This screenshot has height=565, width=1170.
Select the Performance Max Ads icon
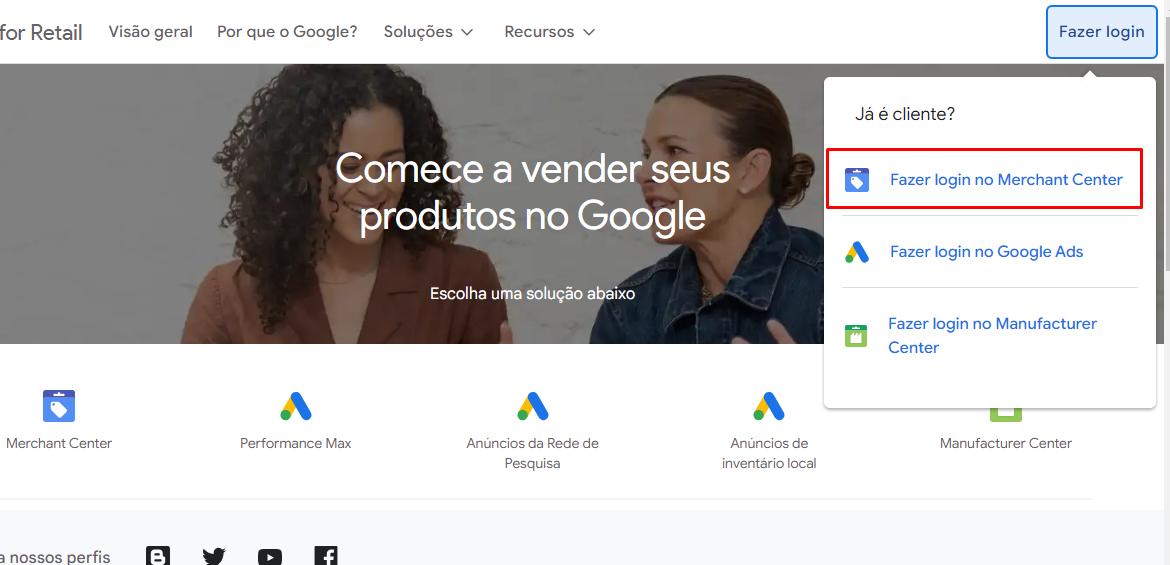click(x=296, y=406)
